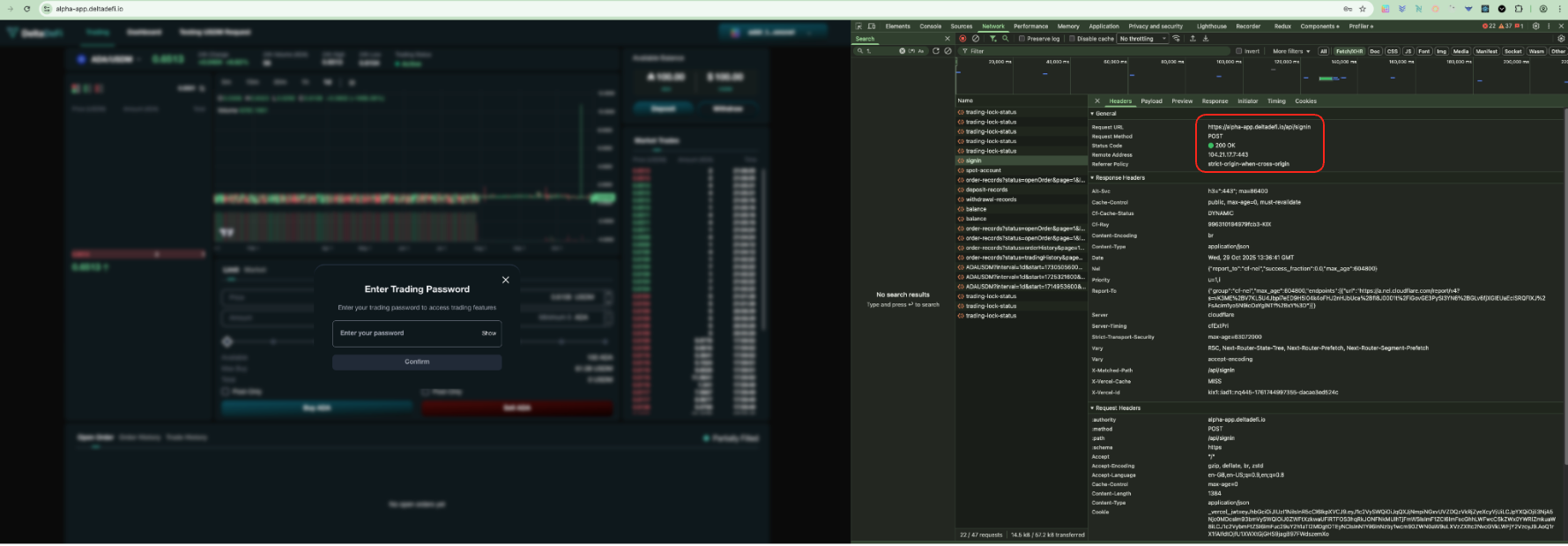Click the export HAR download icon

(1206, 39)
